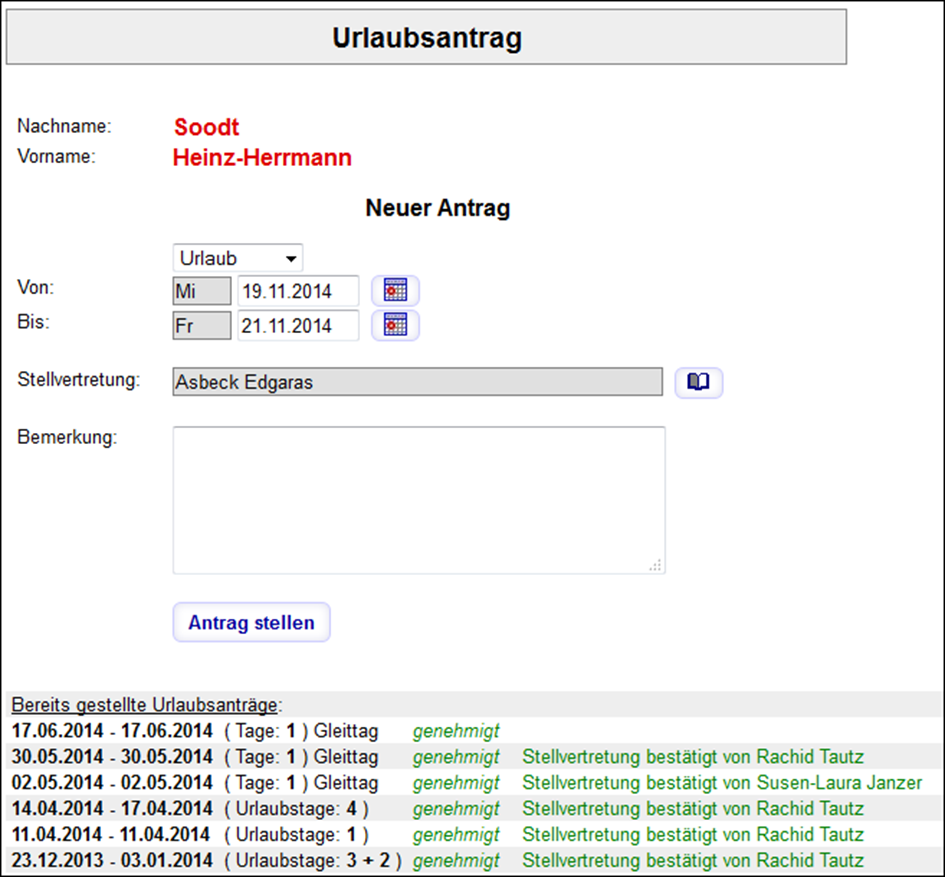Click the Urlaubsantrag title header
The width and height of the screenshot is (945, 877).
(x=426, y=37)
